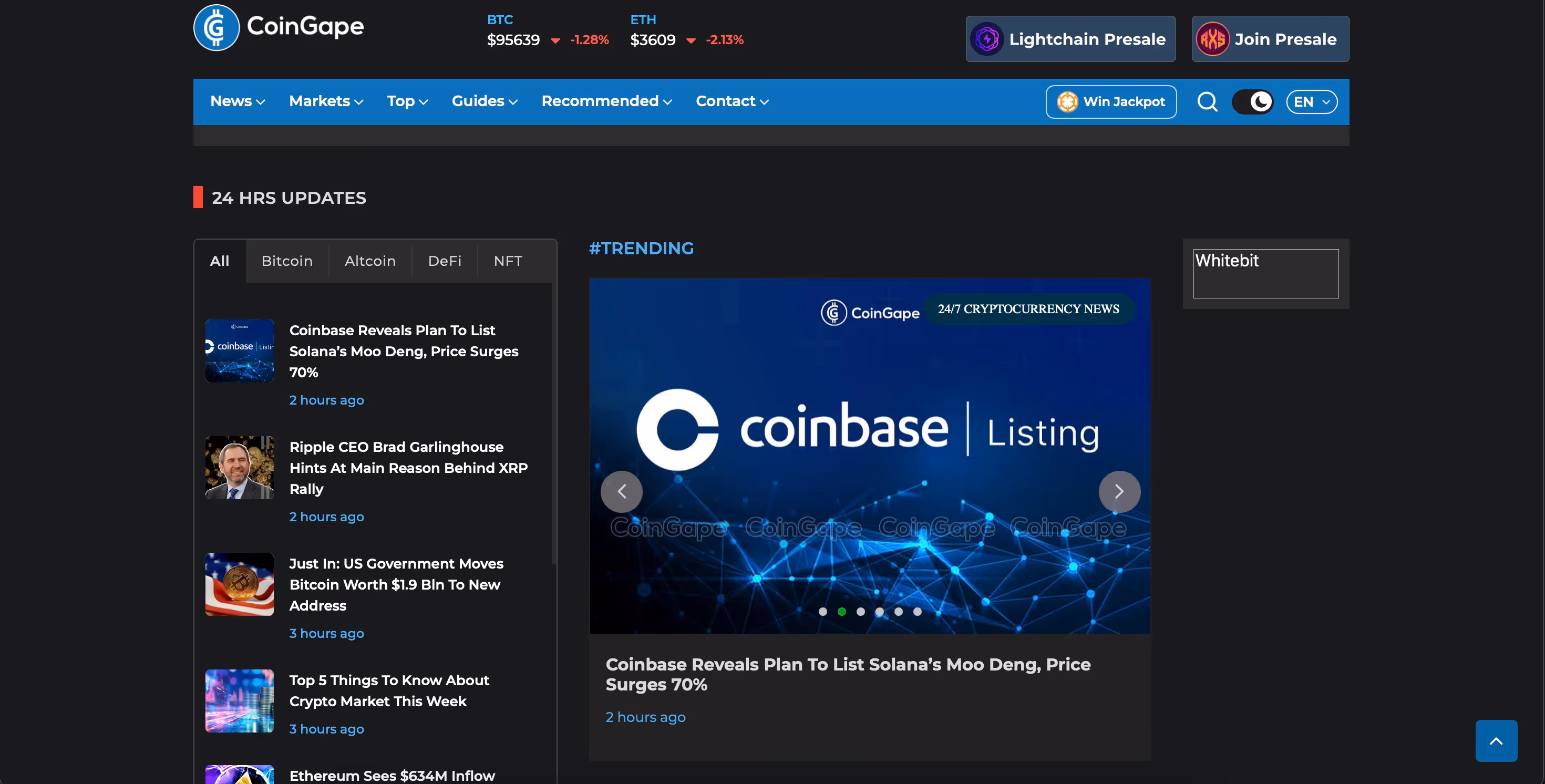Viewport: 1545px width, 784px height.
Task: Click the Win Jackpot button
Action: click(1111, 102)
